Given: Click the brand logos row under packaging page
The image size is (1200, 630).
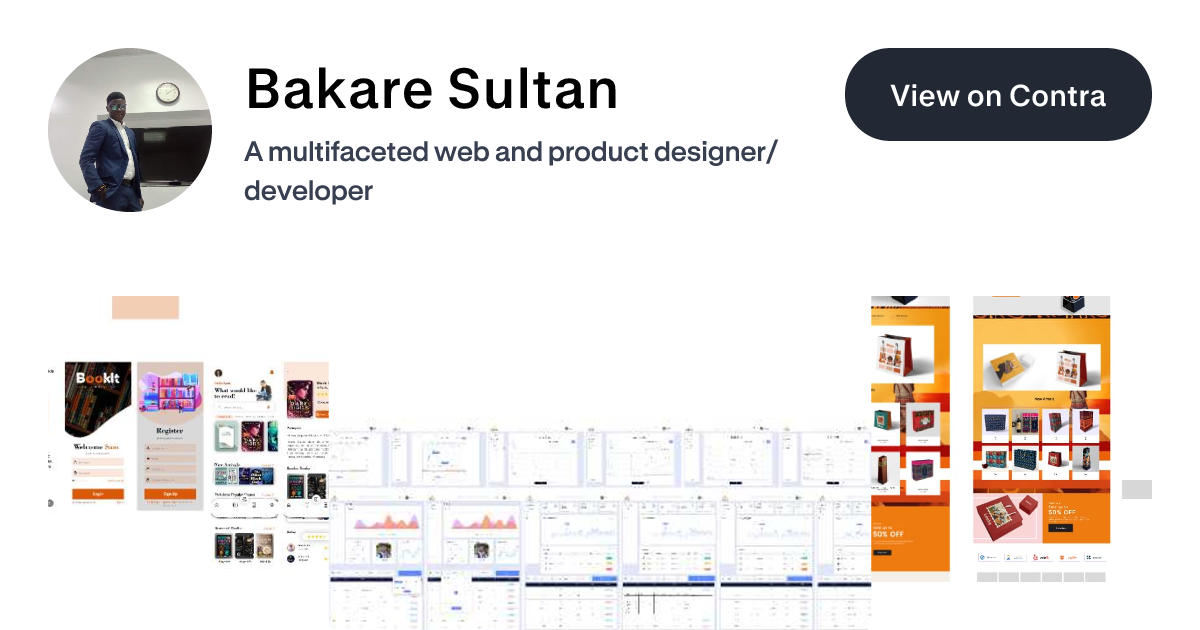Looking at the screenshot, I should (x=1041, y=557).
